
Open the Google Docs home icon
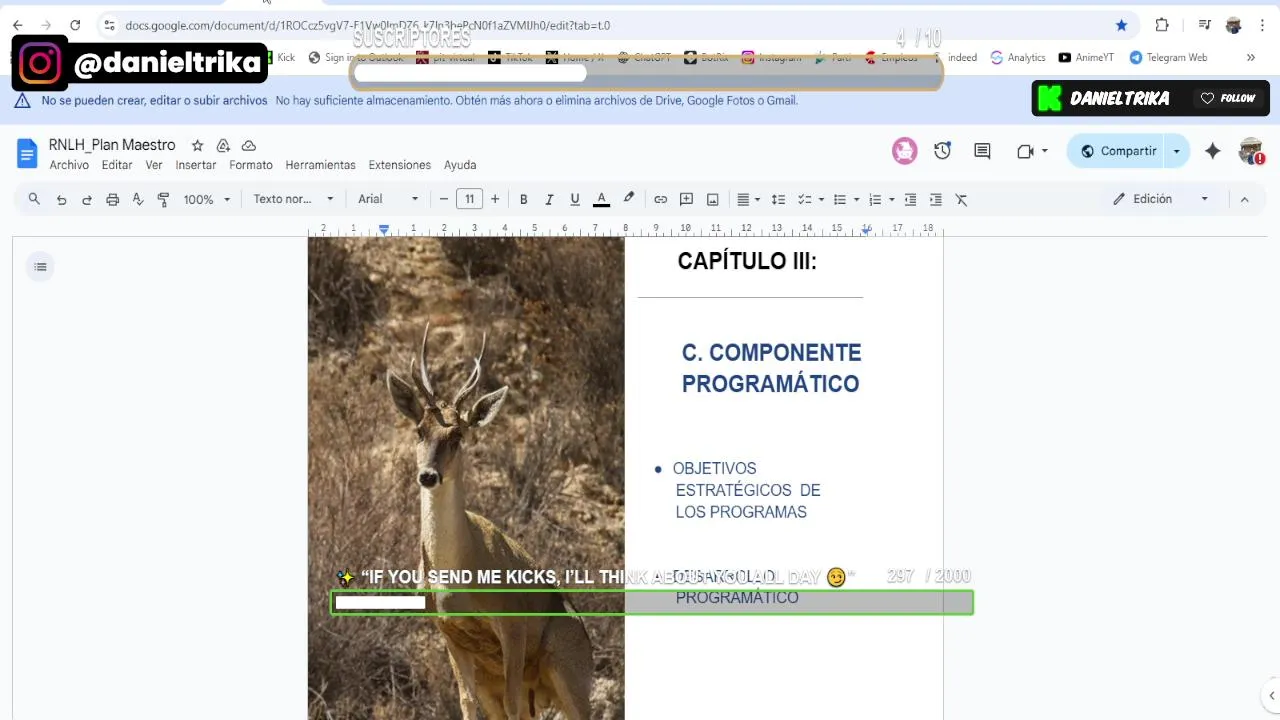(27, 153)
